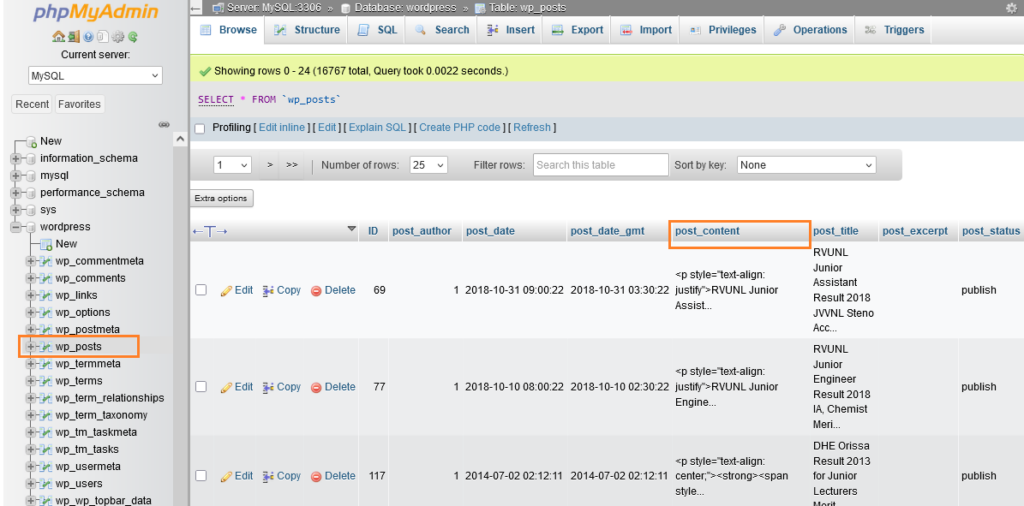This screenshot has width=1024, height=506.
Task: Open the SQL tab
Action: click(x=377, y=30)
